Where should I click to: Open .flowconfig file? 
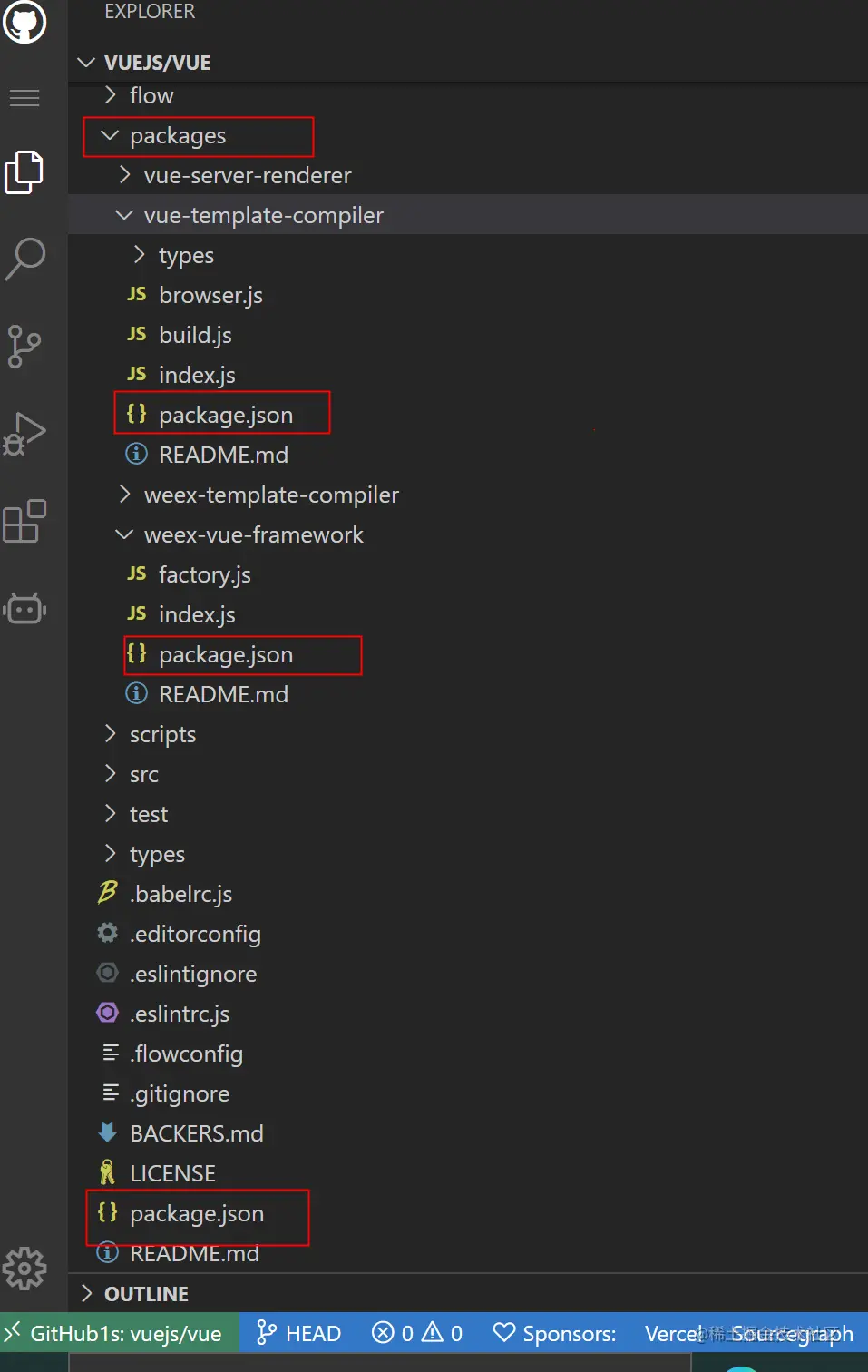pyautogui.click(x=468, y=1053)
